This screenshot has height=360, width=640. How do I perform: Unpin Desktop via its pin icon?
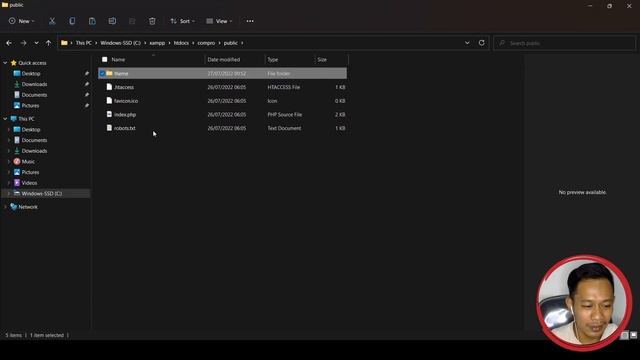click(87, 73)
